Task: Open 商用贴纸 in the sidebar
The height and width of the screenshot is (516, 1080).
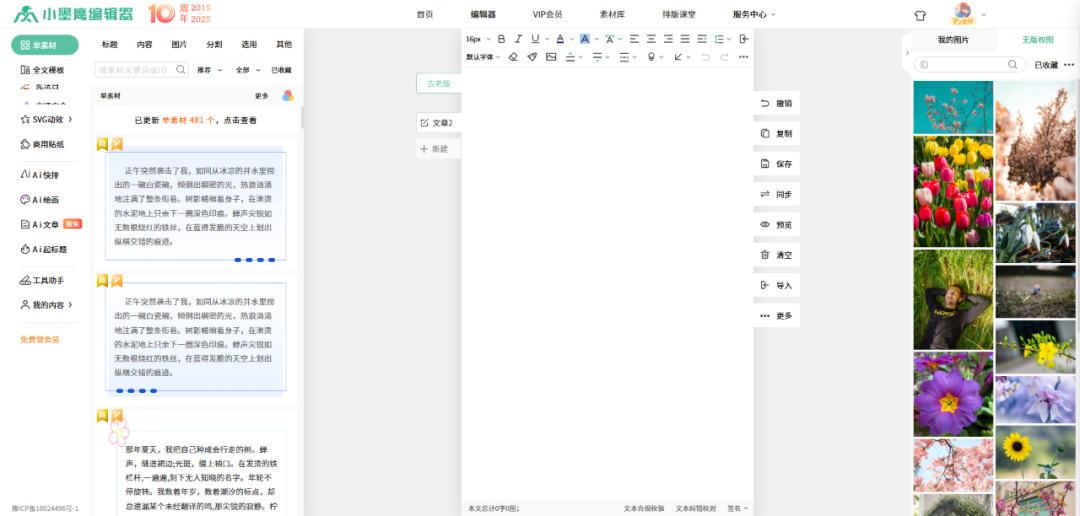Action: tap(43, 144)
